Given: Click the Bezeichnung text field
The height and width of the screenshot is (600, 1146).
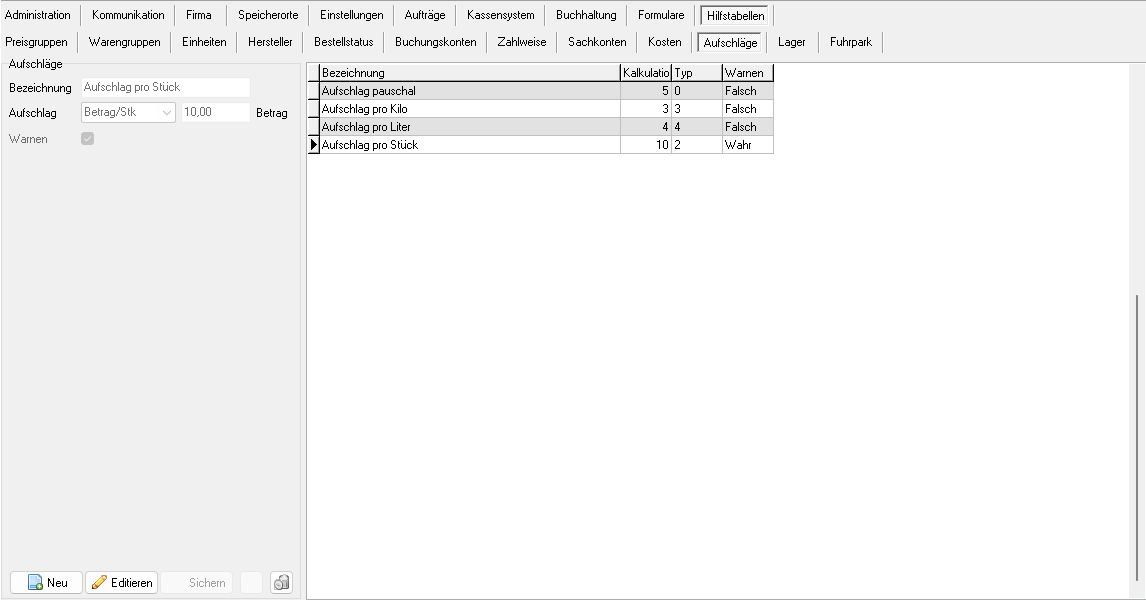Looking at the screenshot, I should pos(165,87).
